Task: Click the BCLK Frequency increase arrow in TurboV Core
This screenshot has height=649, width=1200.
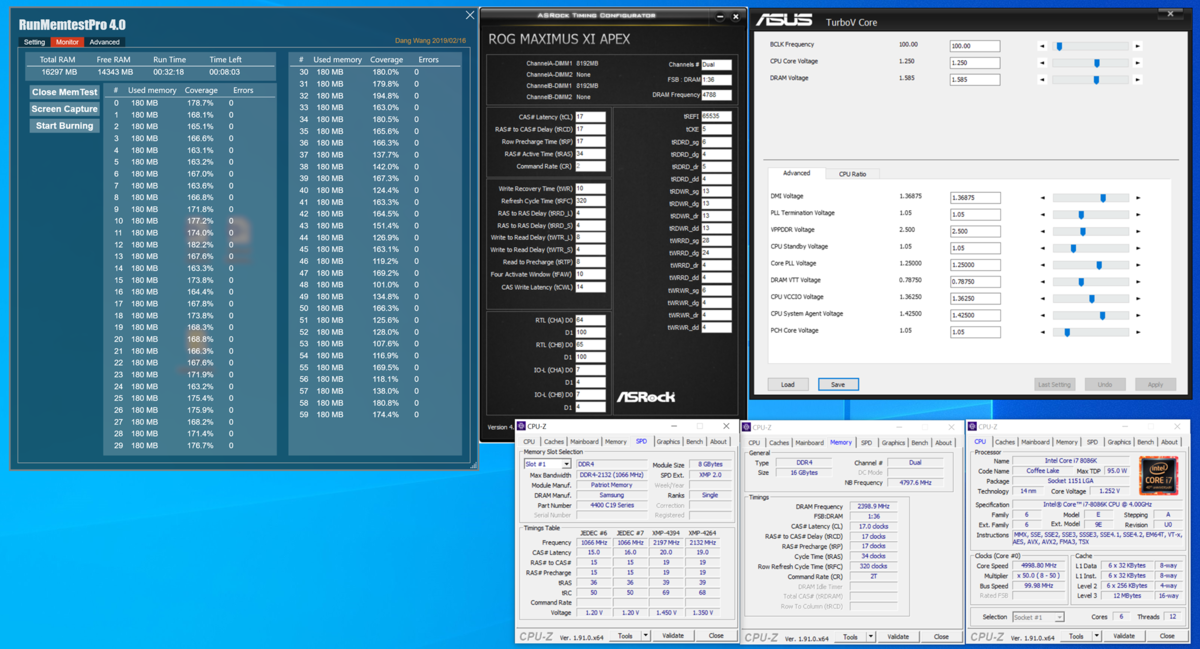Action: (x=1137, y=46)
